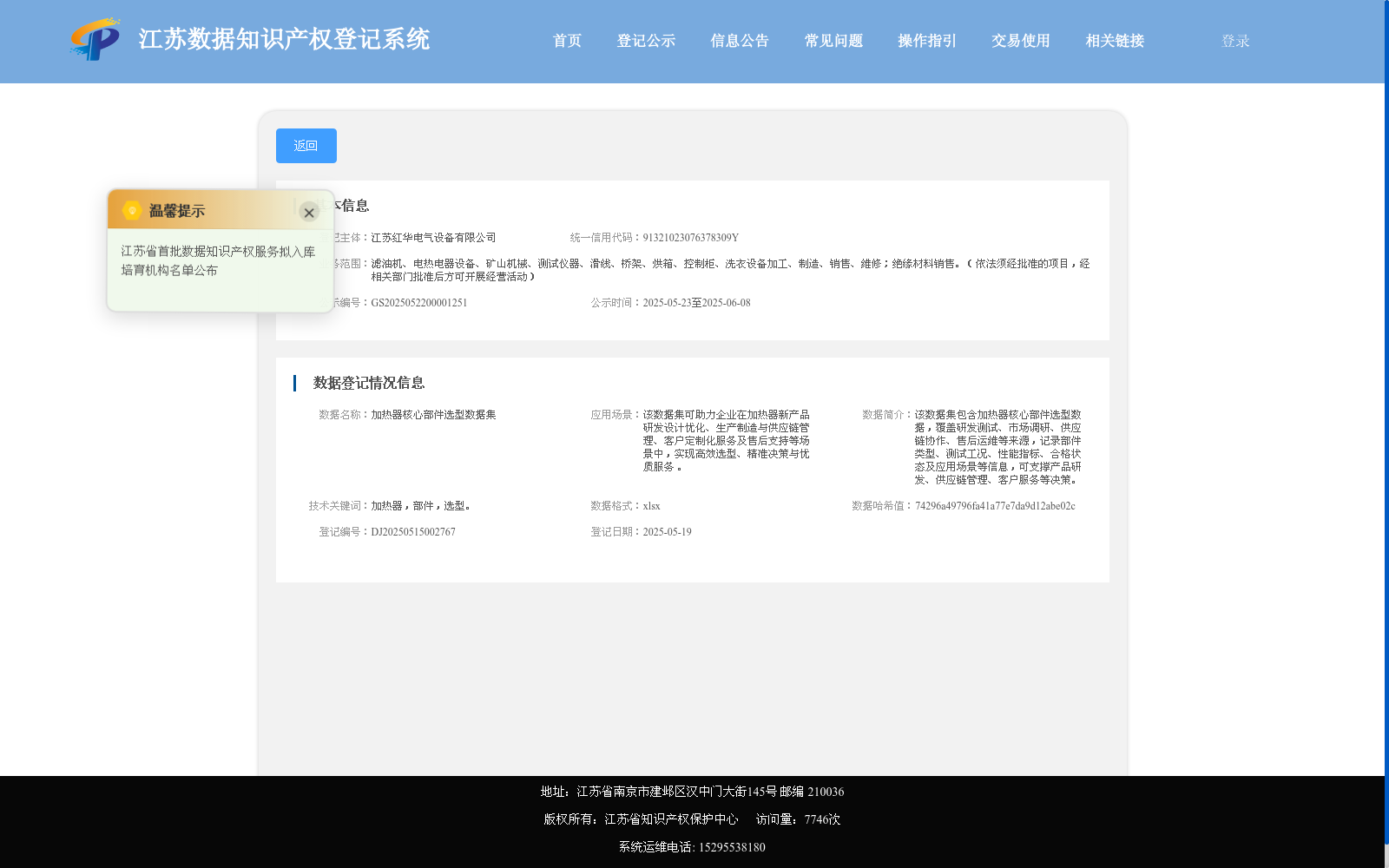Open the 信息公告 menu item
Image resolution: width=1389 pixels, height=868 pixels.
[x=740, y=41]
